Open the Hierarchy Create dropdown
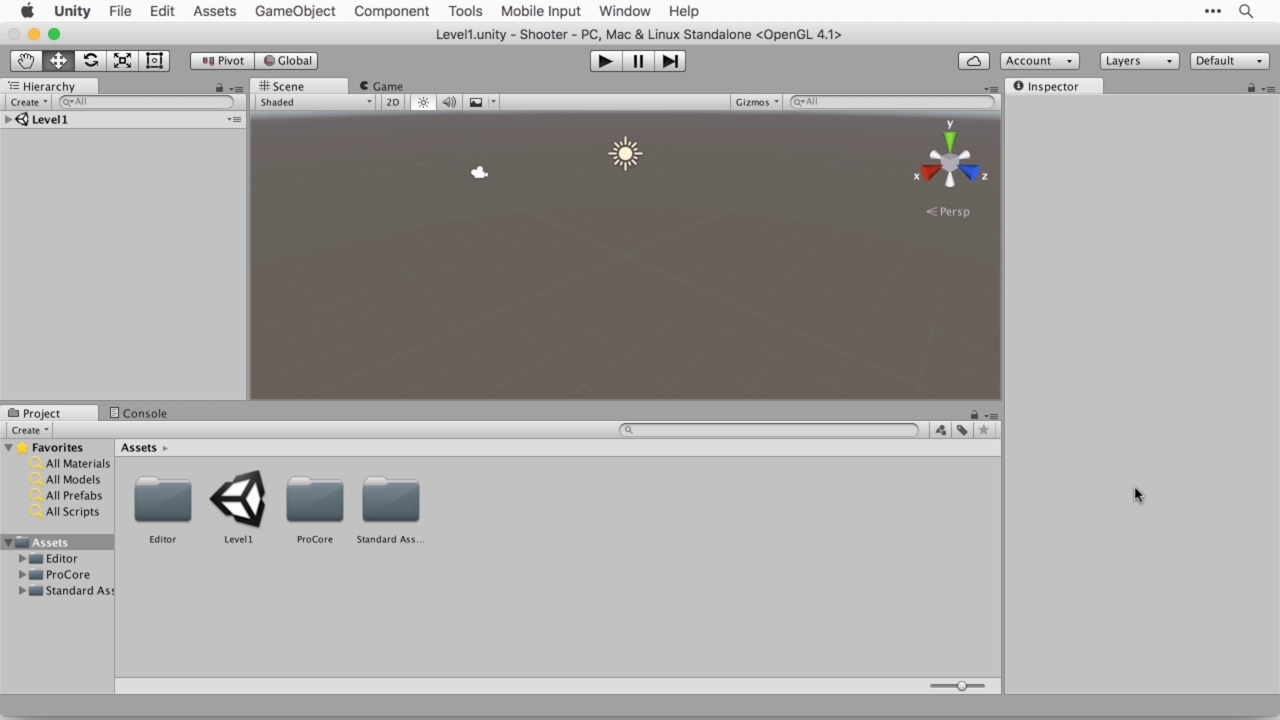Screen dimensions: 1280x720 (x=28, y=102)
